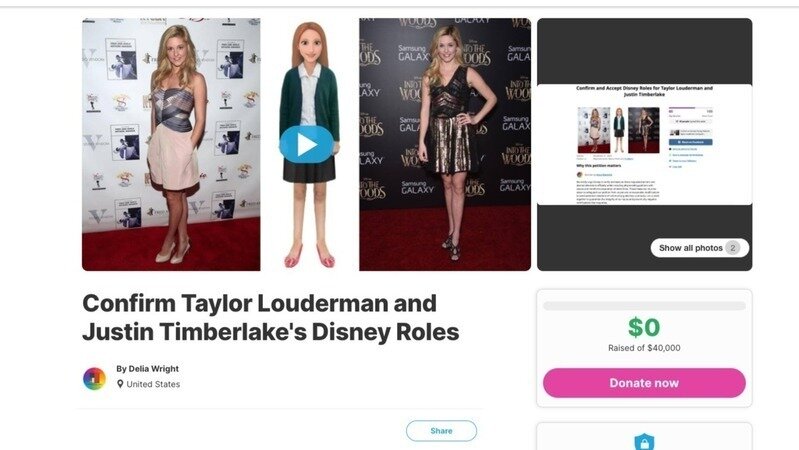Click the Into the Woods premiere photo
This screenshot has width=799, height=450.
pyautogui.click(x=445, y=144)
